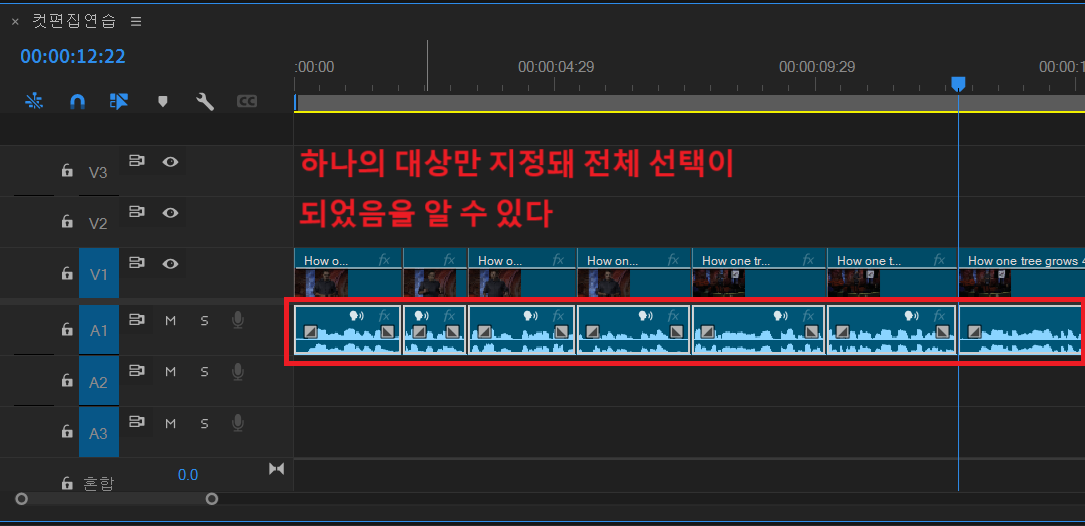
Task: Click fx badge on 'How one t...' clip
Action: coord(940,260)
